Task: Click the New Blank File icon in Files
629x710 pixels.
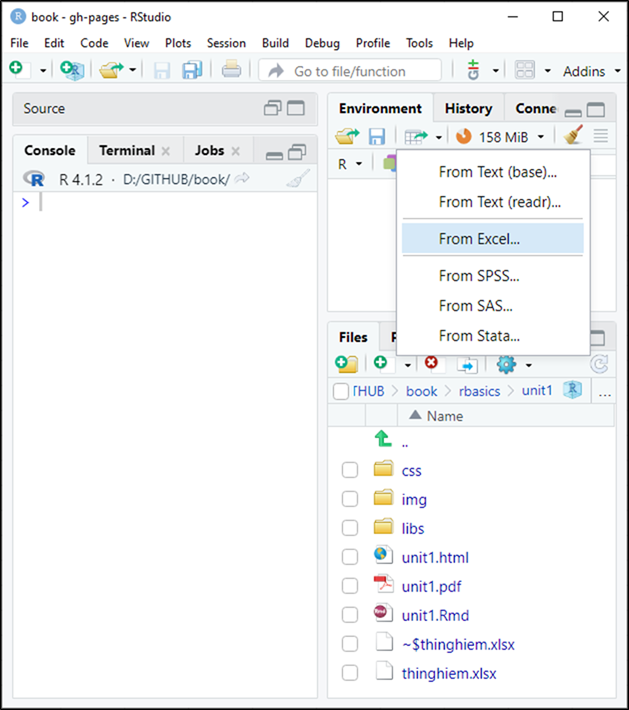Action: click(384, 364)
